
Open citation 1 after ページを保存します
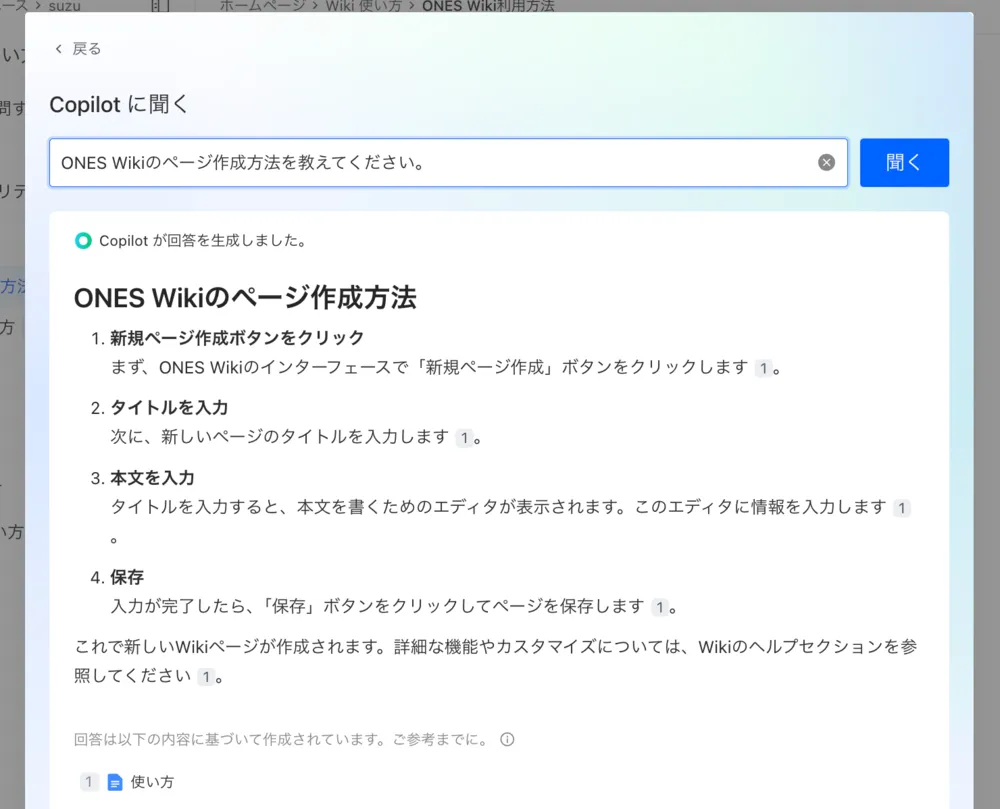[659, 607]
